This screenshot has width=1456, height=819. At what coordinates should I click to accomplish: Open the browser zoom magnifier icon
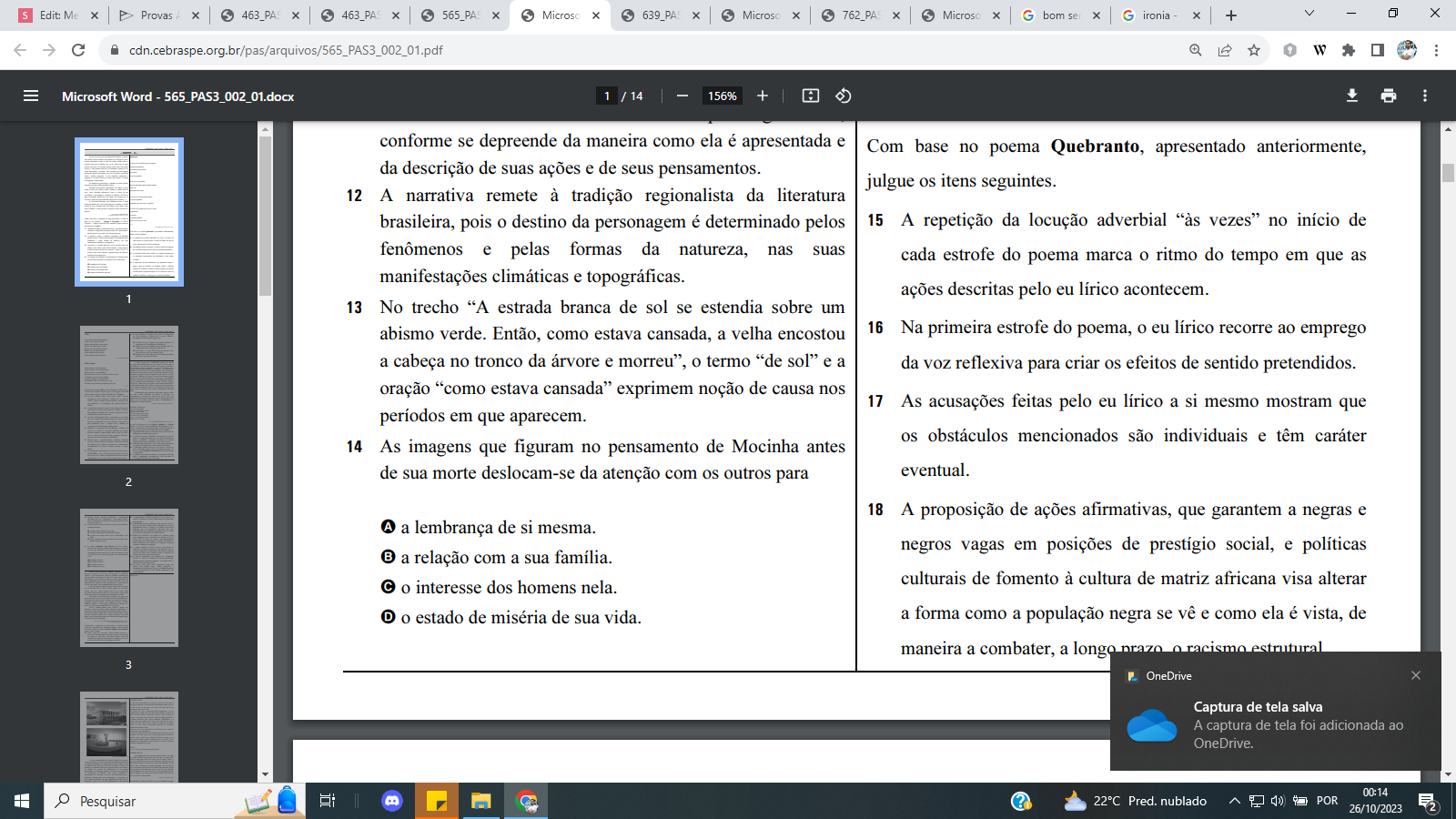tap(1196, 50)
